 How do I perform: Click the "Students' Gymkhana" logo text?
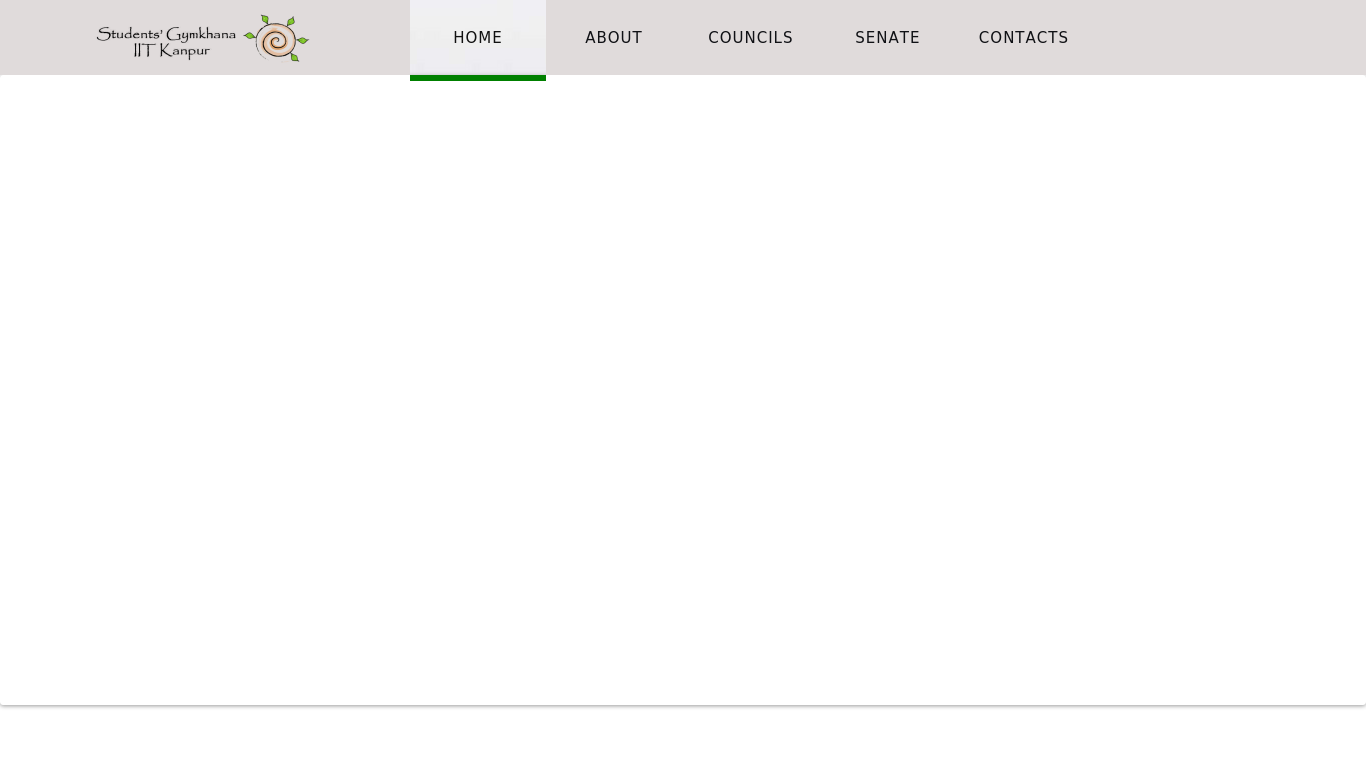[166, 34]
